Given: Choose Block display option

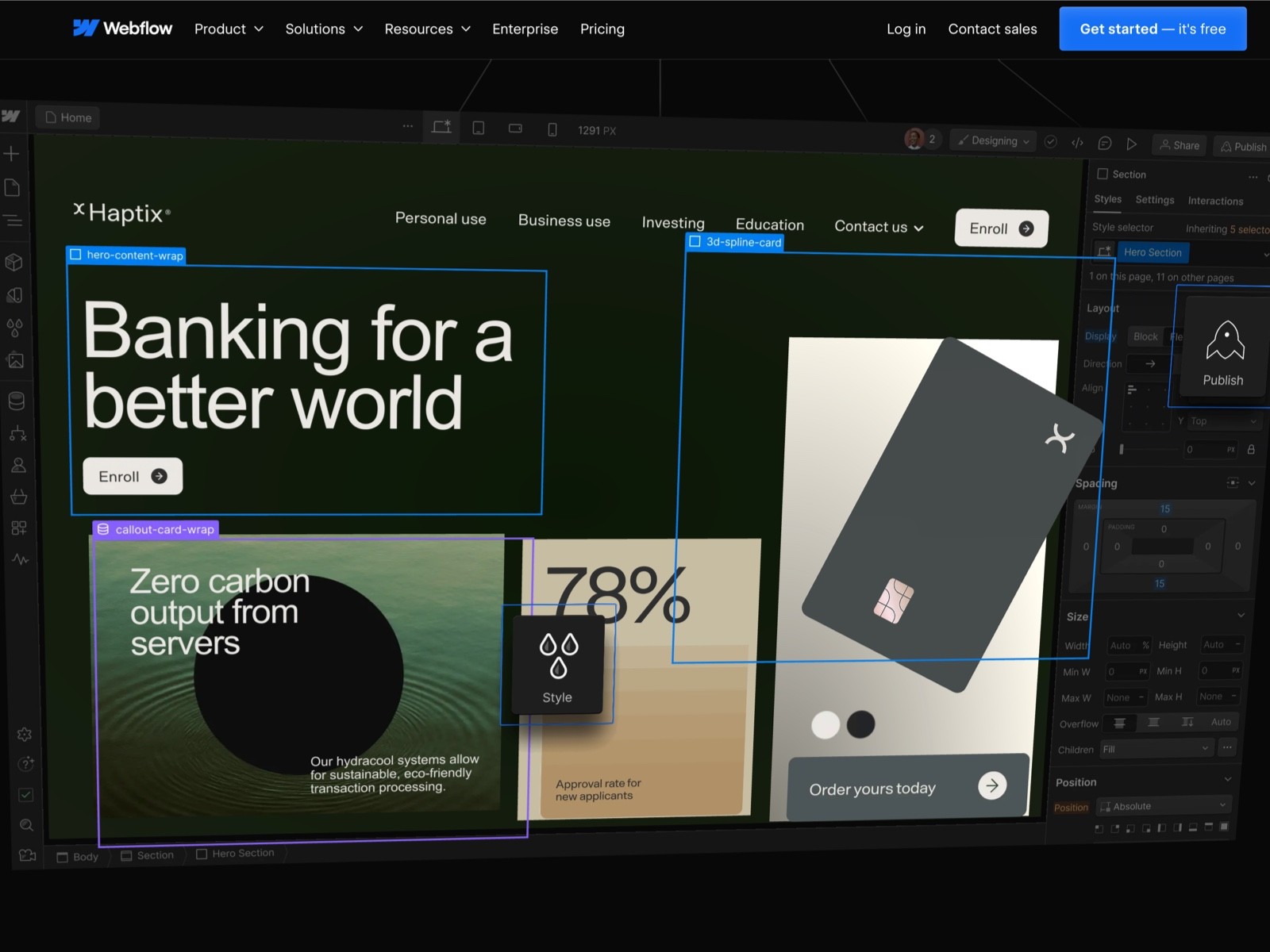Looking at the screenshot, I should click(x=1145, y=336).
